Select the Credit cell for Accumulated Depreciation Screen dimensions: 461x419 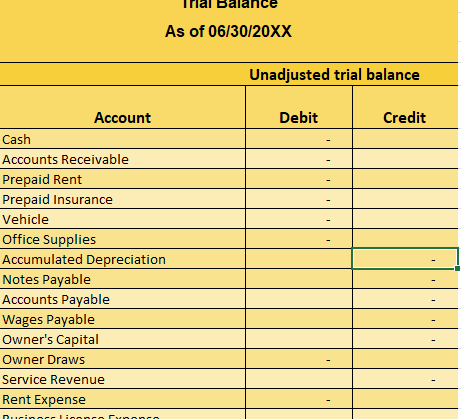click(x=405, y=259)
